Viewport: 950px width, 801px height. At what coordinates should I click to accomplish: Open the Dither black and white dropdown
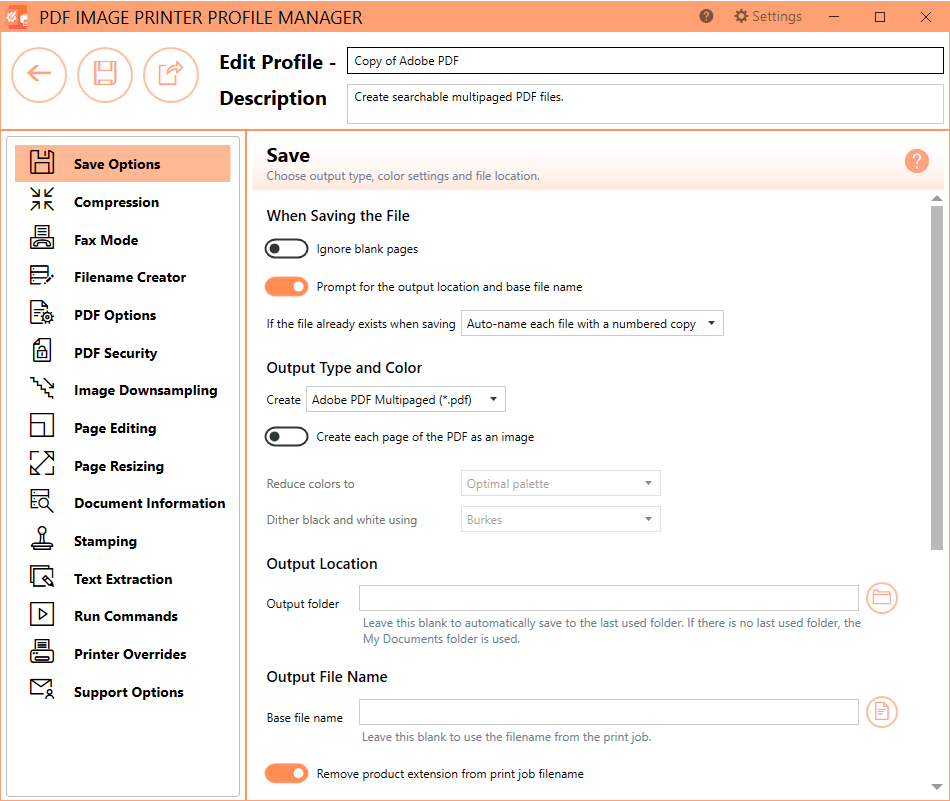560,519
